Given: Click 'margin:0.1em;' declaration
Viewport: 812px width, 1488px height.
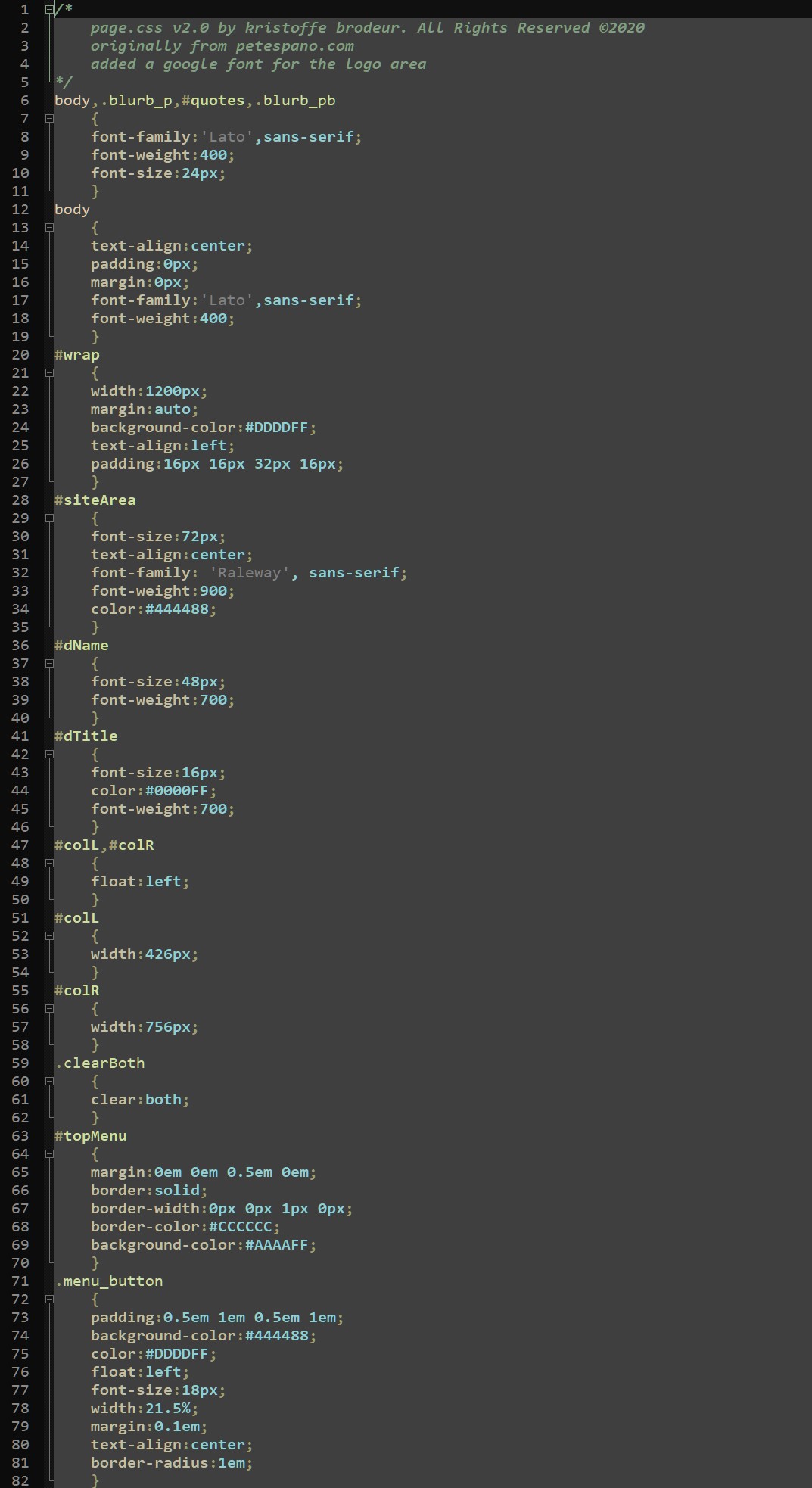Looking at the screenshot, I should (x=149, y=1427).
